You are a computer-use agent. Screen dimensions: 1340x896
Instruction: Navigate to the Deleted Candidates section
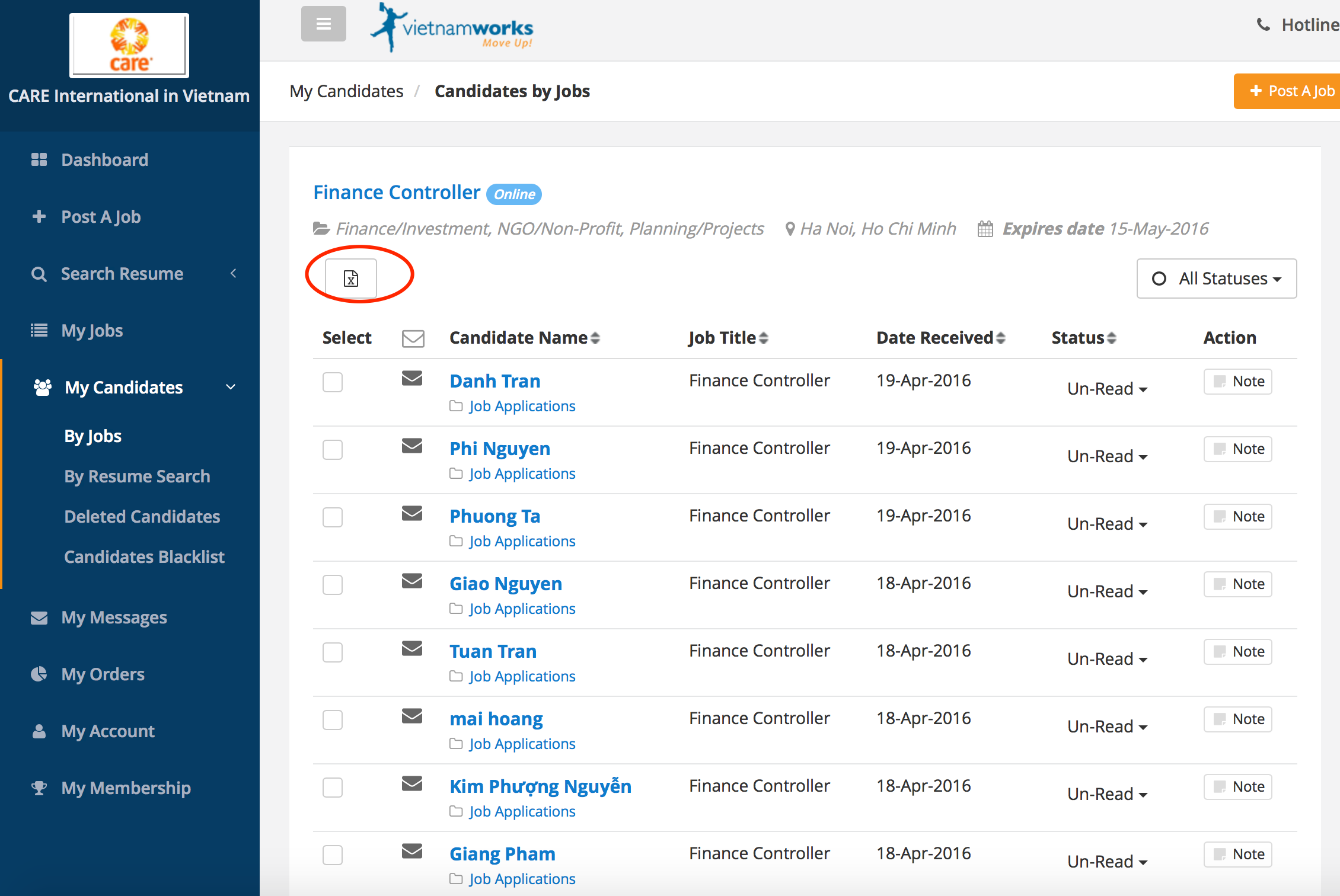coord(142,516)
